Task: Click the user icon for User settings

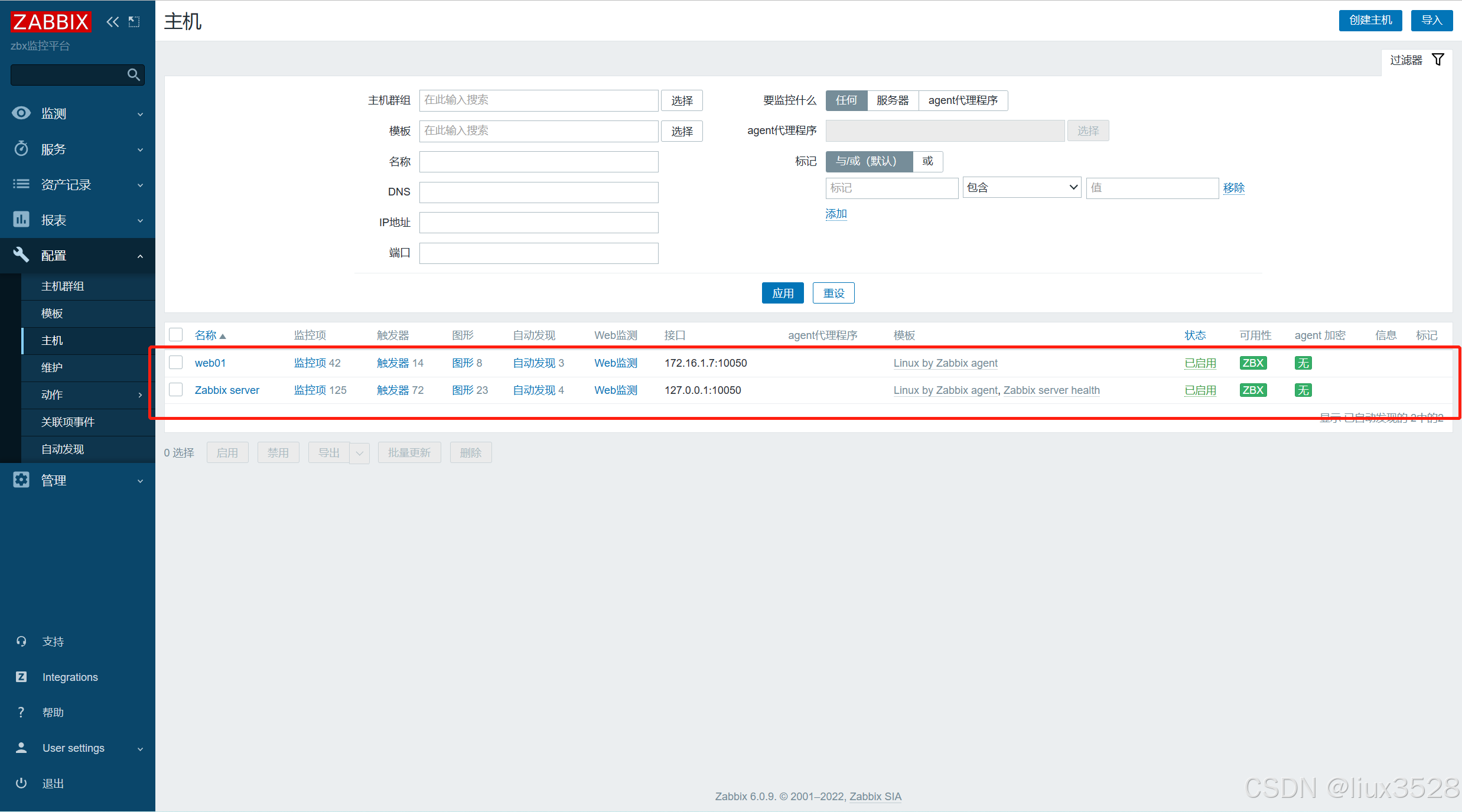Action: pyautogui.click(x=21, y=748)
